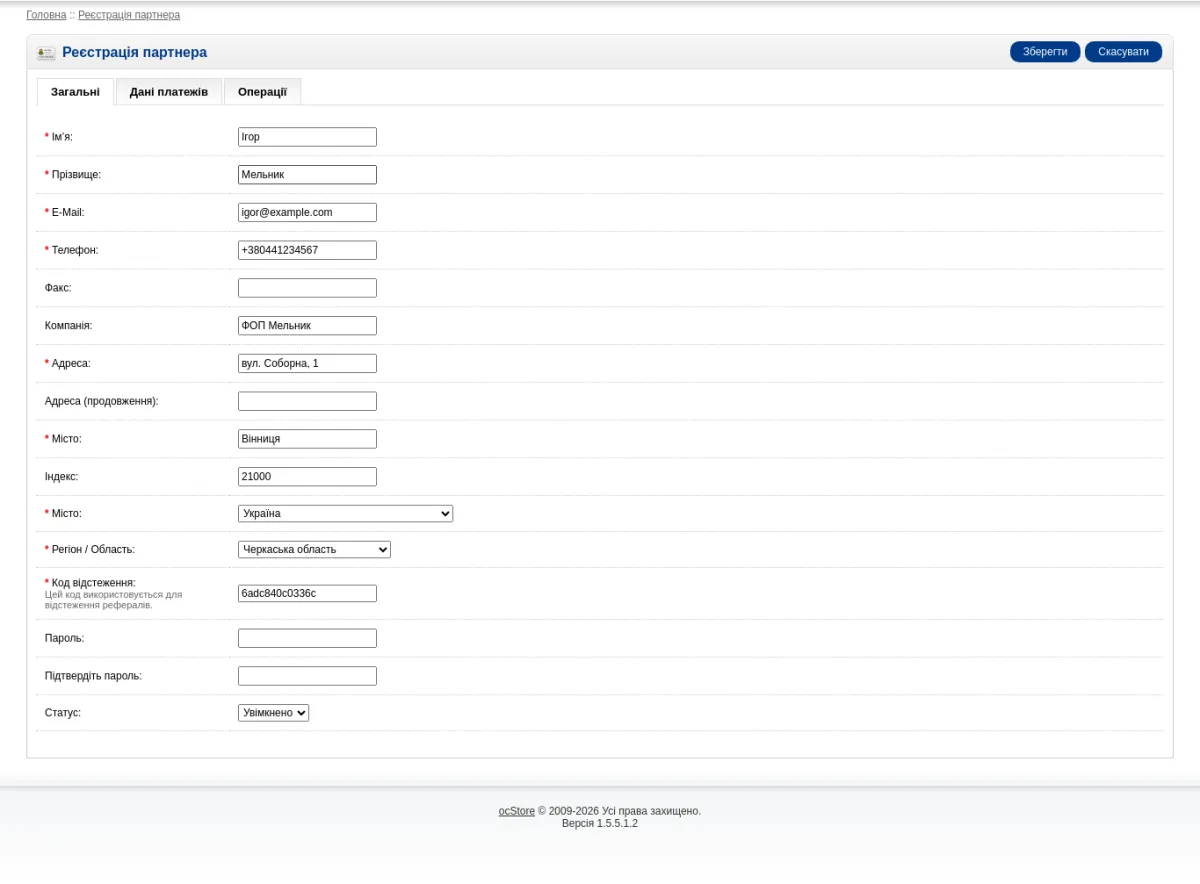Expand the Регіон / Область dropdown

pos(314,550)
